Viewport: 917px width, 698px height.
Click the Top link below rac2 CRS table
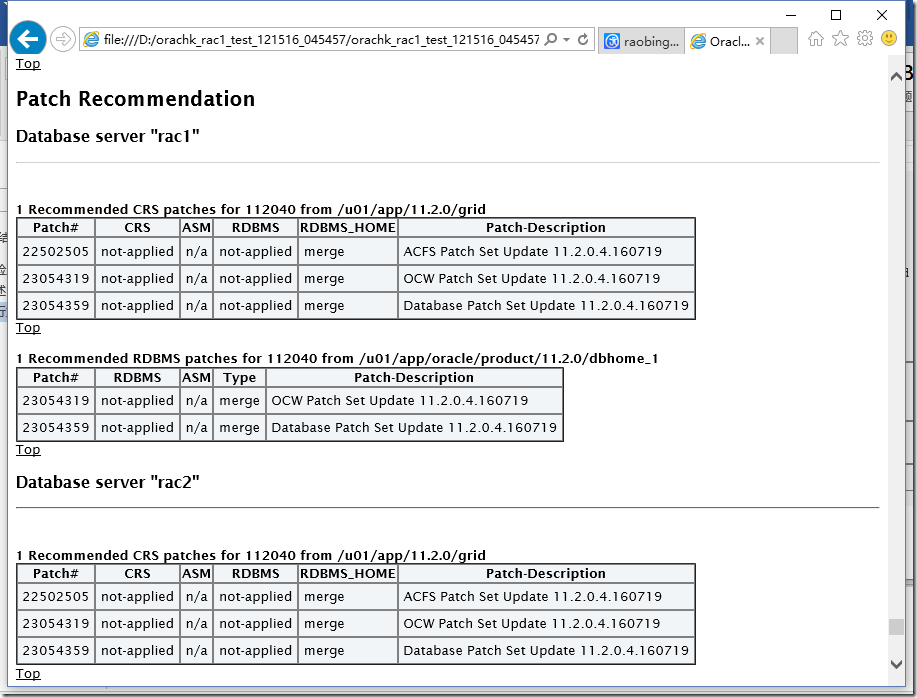pos(28,674)
